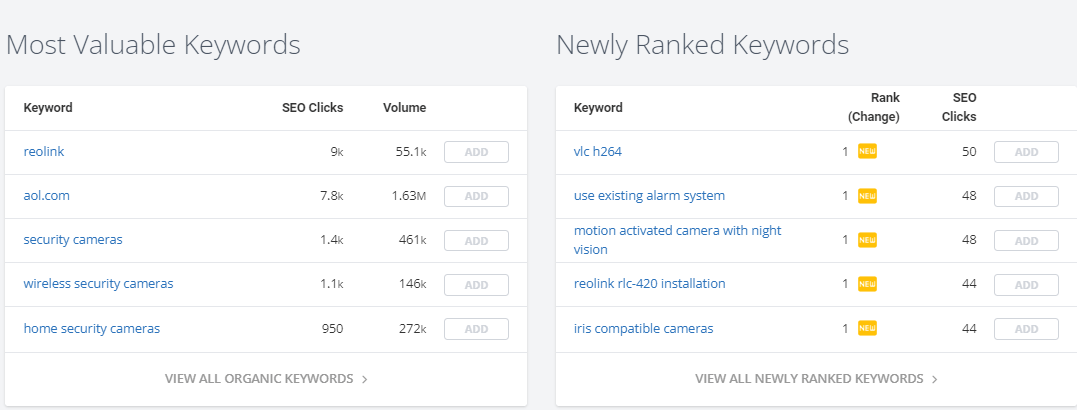The image size is (1077, 410).
Task: Click the Rank (Change) column header
Action: click(874, 107)
